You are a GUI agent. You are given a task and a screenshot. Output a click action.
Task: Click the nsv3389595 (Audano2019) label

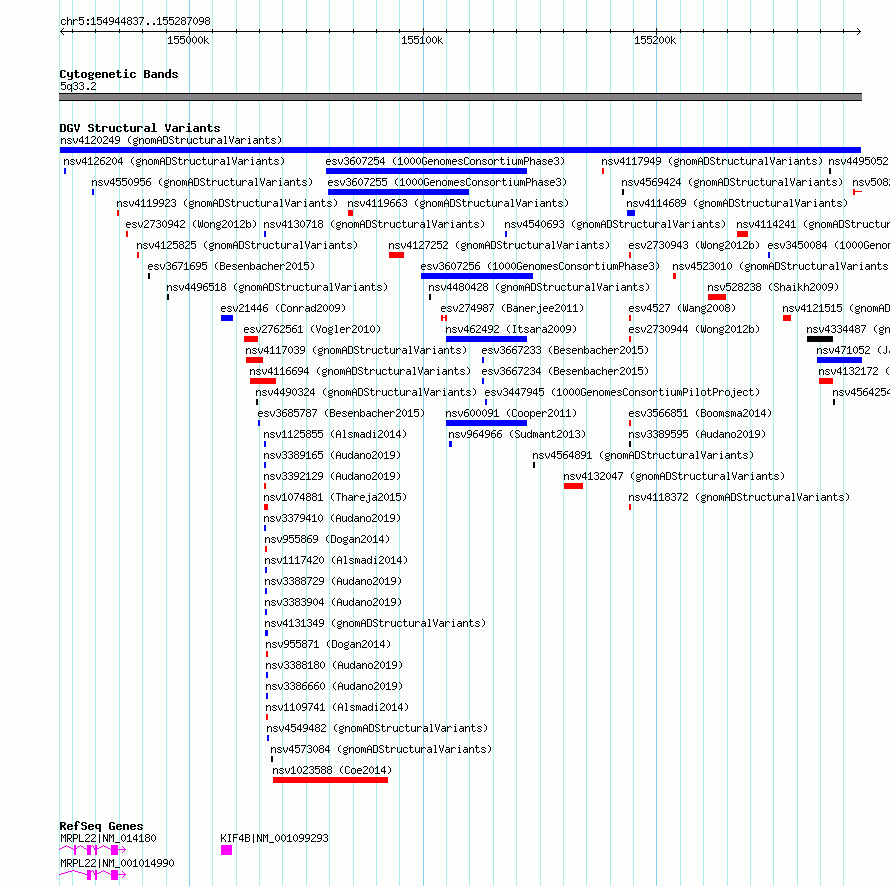click(697, 434)
